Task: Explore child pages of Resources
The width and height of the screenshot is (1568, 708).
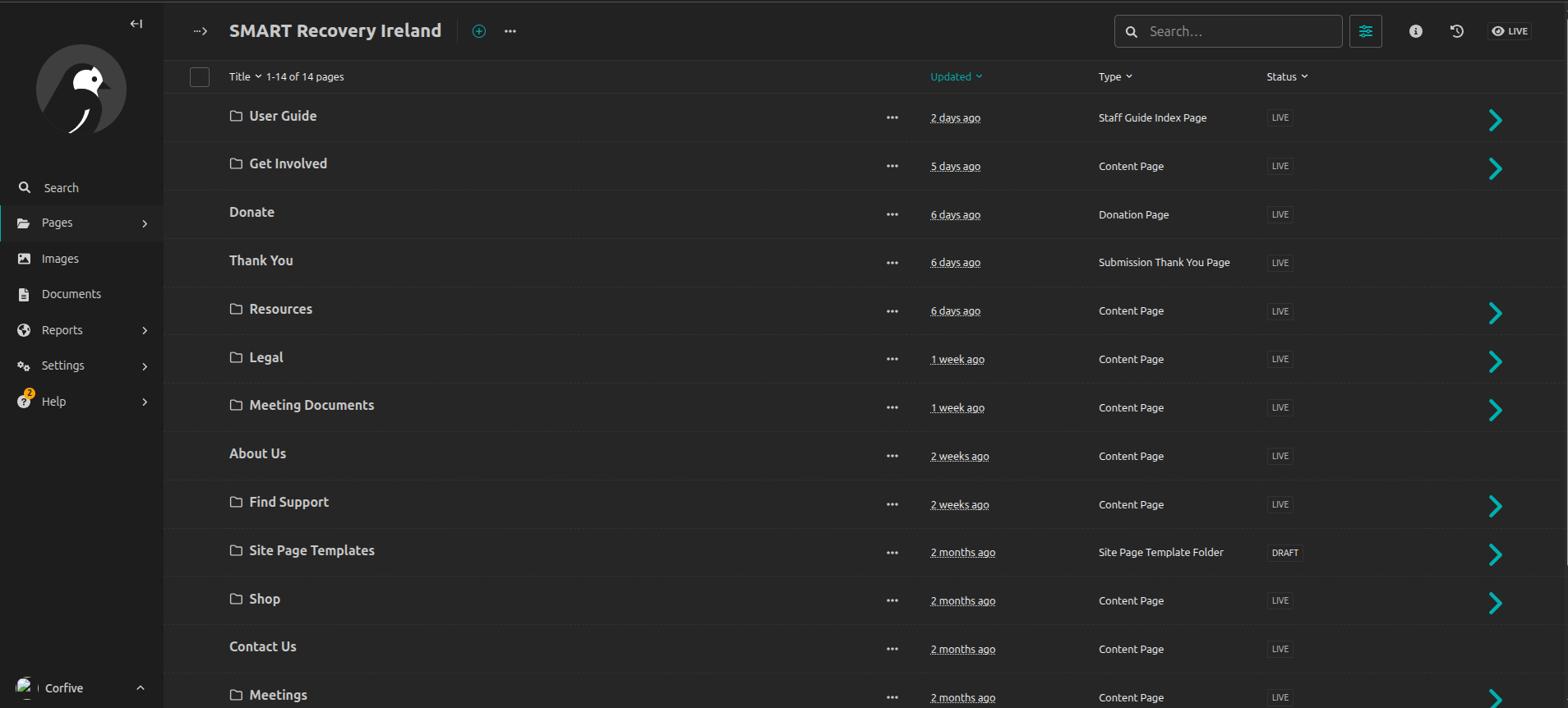Action: pos(1495,313)
